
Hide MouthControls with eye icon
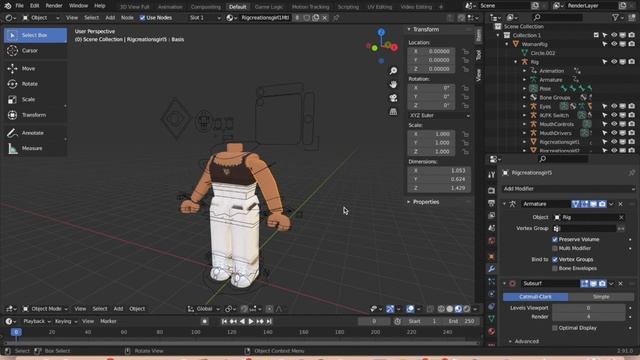point(614,124)
